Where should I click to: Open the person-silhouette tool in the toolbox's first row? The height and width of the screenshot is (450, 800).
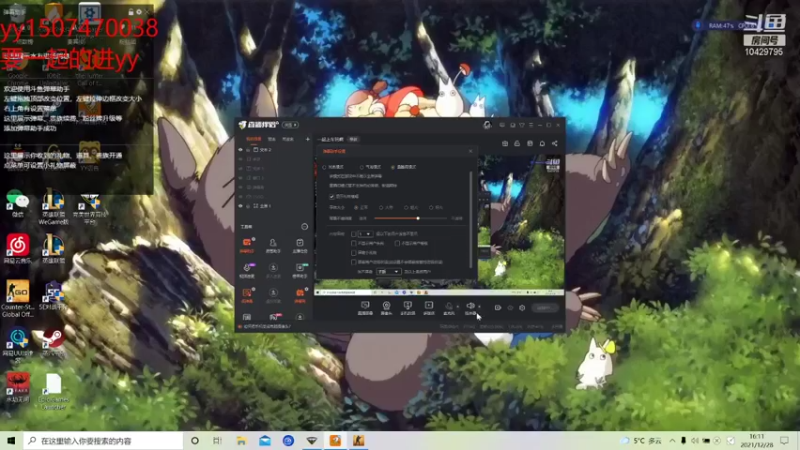(x=273, y=244)
